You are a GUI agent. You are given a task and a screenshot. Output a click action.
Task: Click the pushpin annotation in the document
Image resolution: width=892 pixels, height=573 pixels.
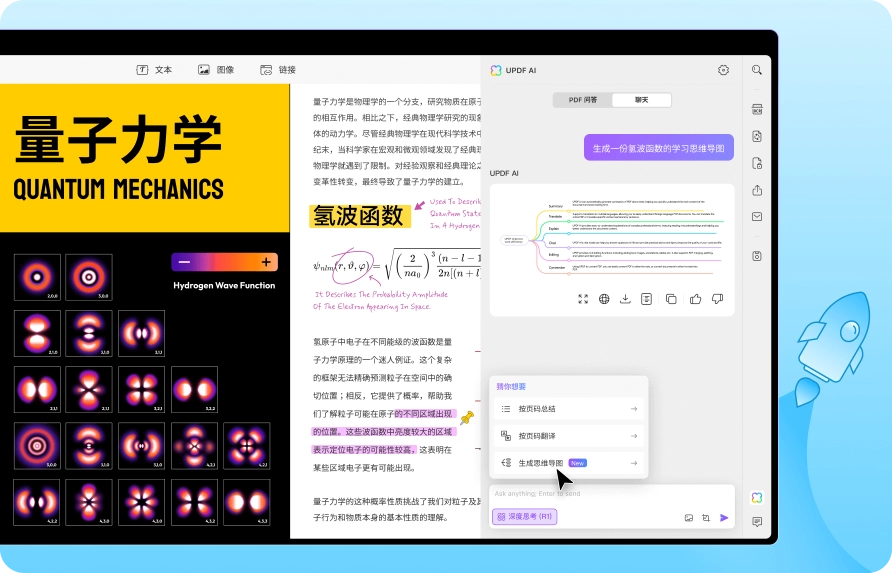(x=467, y=418)
